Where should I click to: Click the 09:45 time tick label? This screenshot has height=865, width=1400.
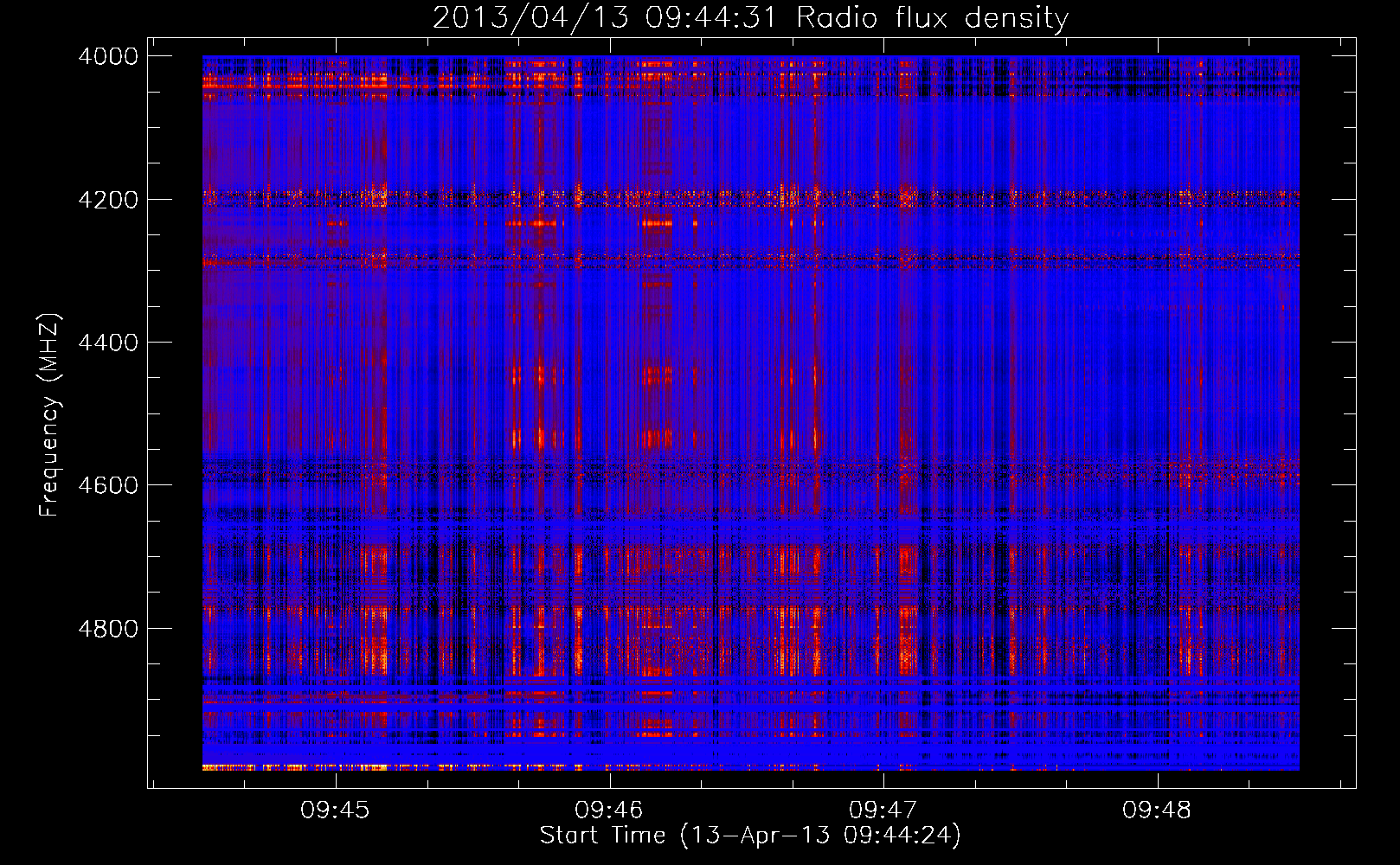pyautogui.click(x=335, y=811)
